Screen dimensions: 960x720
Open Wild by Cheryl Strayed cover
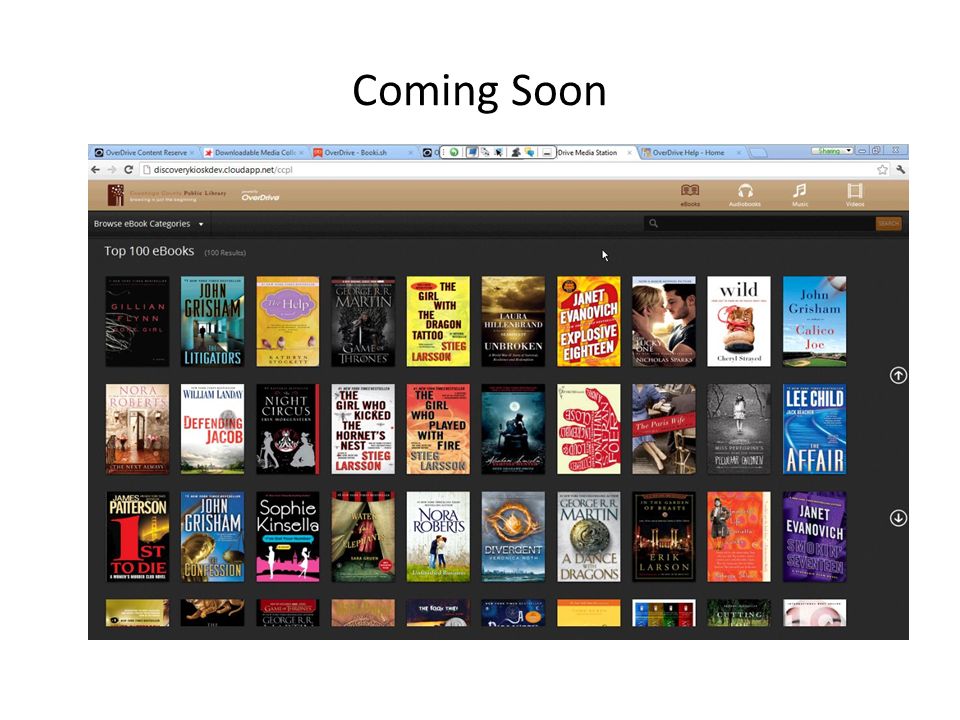[x=739, y=321]
